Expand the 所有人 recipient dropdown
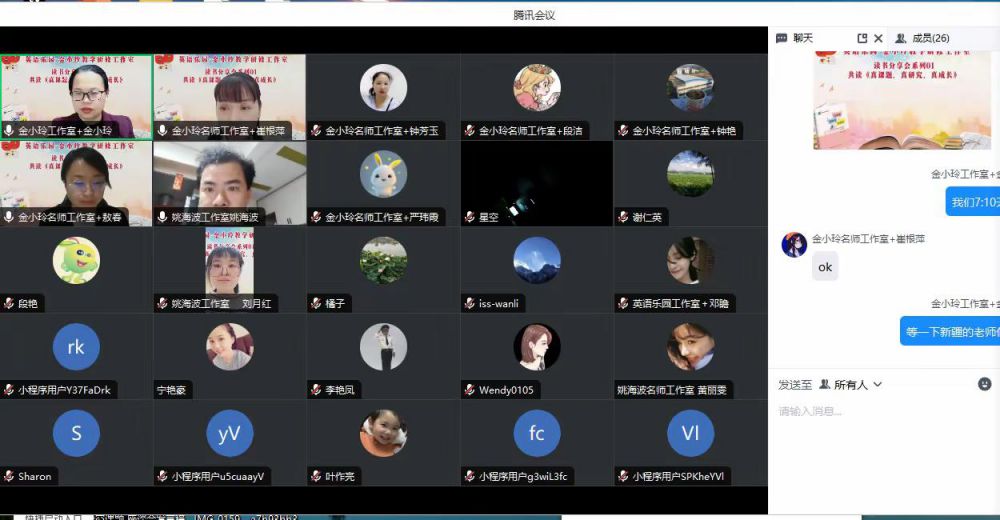 [850, 384]
